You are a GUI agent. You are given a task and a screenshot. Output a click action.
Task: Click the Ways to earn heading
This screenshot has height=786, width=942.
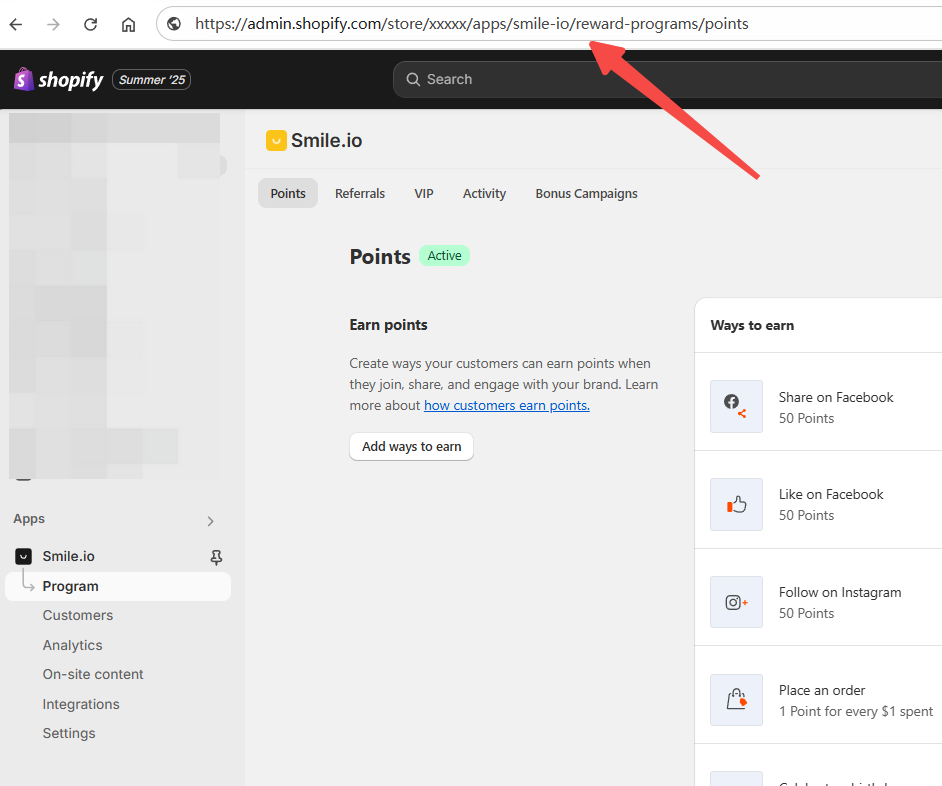tap(752, 325)
